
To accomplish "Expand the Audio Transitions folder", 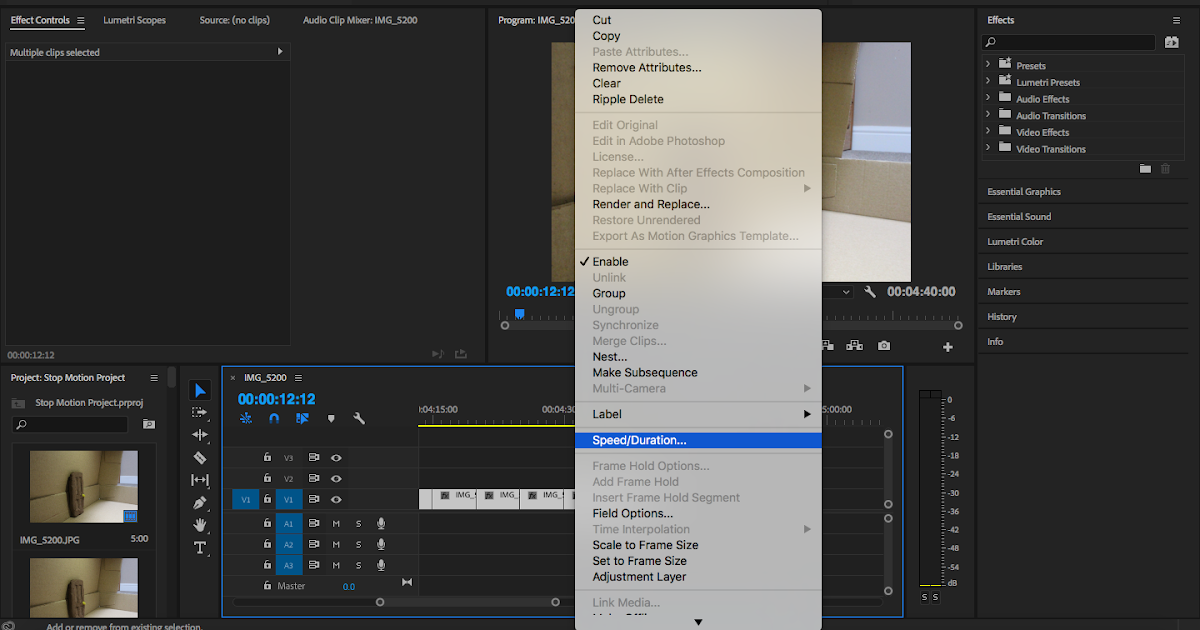I will click(x=991, y=115).
